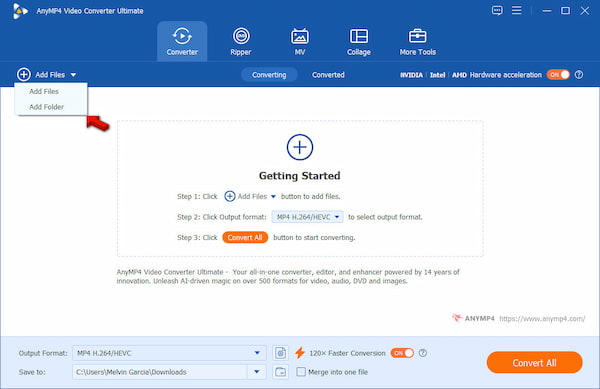Viewport: 600px width, 389px height.
Task: Click the Intel label
Action: (x=437, y=75)
